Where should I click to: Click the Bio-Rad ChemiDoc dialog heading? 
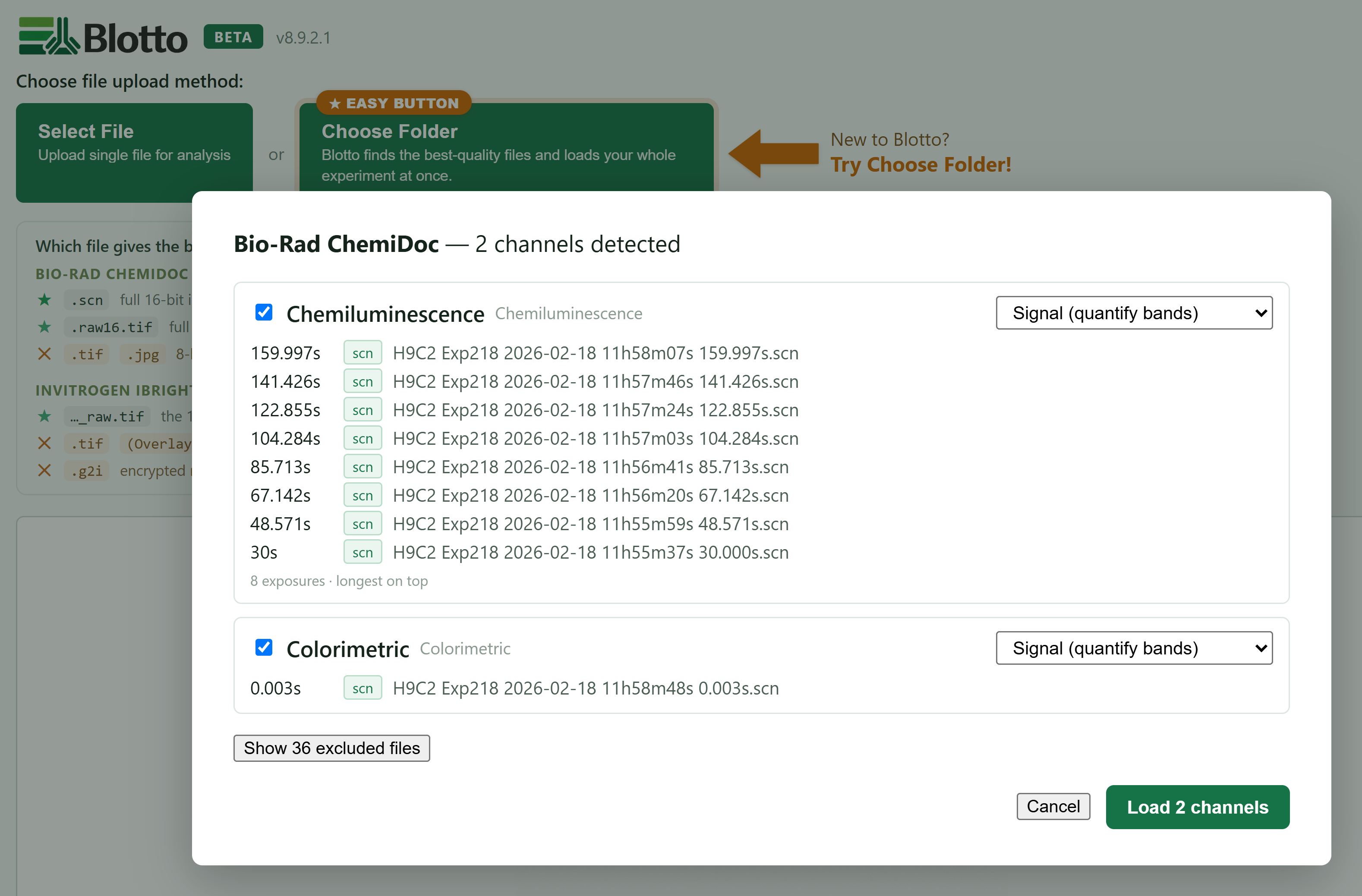tap(457, 244)
